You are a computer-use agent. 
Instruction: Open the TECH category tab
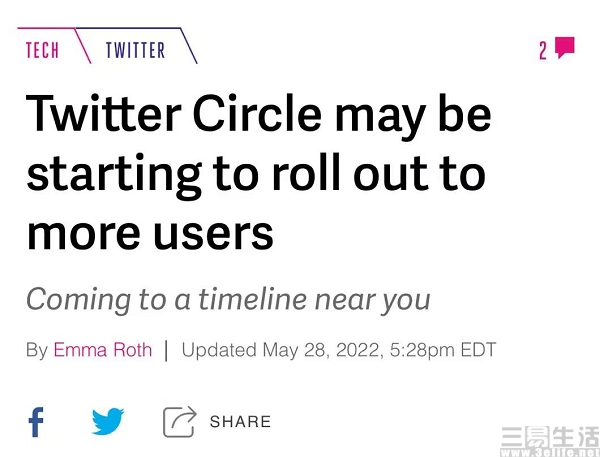tap(42, 50)
